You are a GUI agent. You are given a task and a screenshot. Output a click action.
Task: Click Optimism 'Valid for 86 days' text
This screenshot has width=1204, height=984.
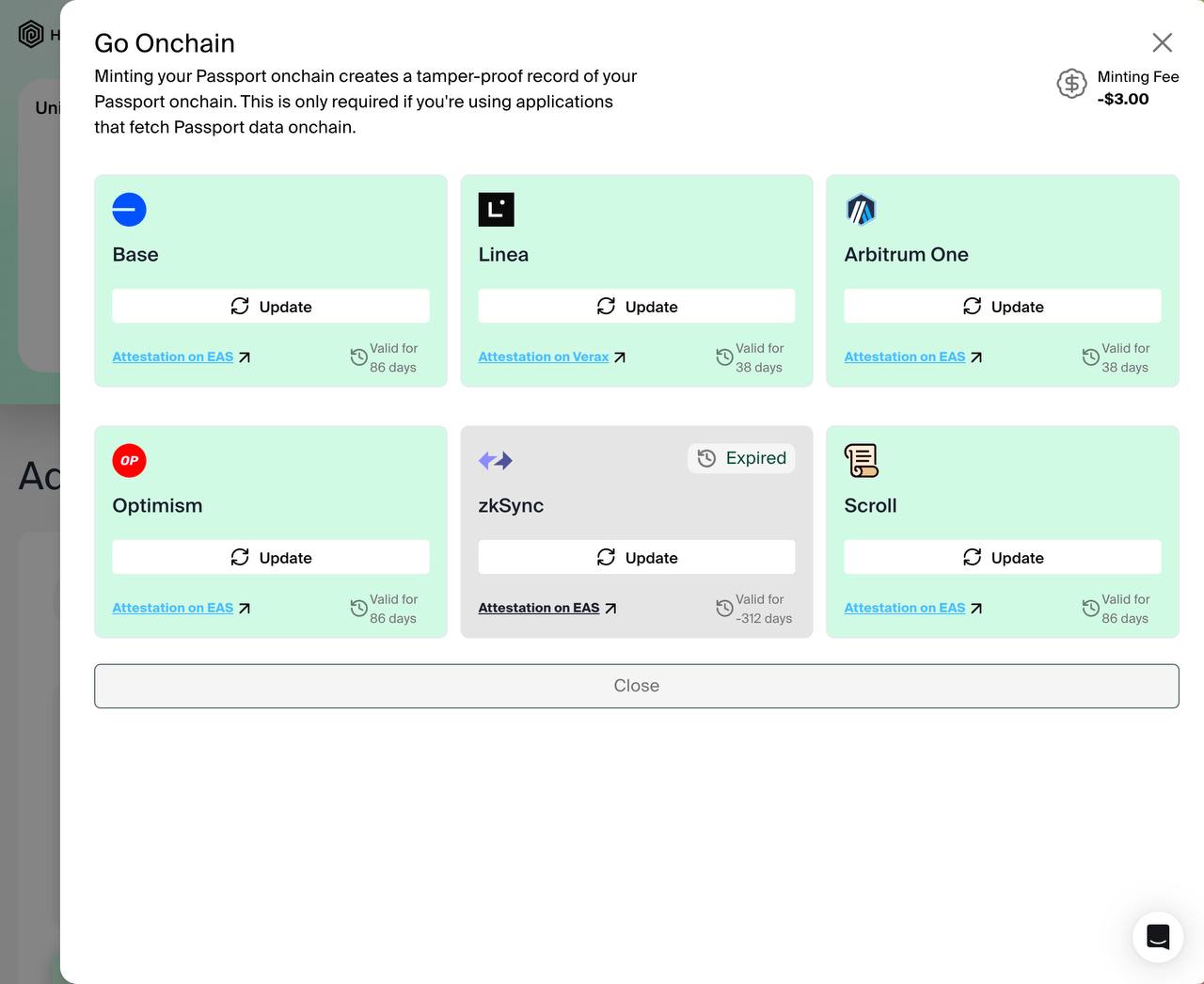393,609
